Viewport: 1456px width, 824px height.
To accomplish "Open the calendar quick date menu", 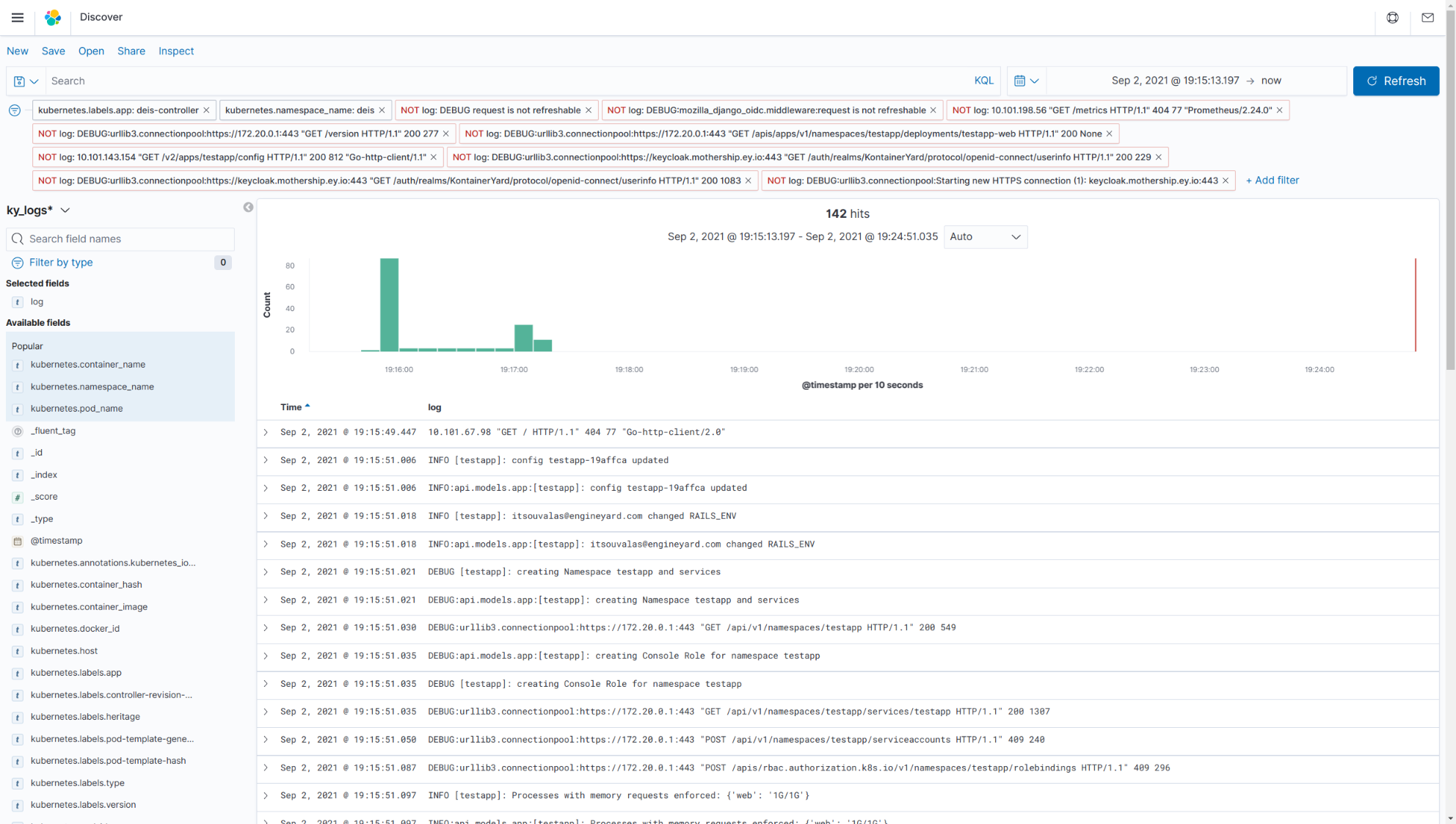I will (x=1026, y=81).
